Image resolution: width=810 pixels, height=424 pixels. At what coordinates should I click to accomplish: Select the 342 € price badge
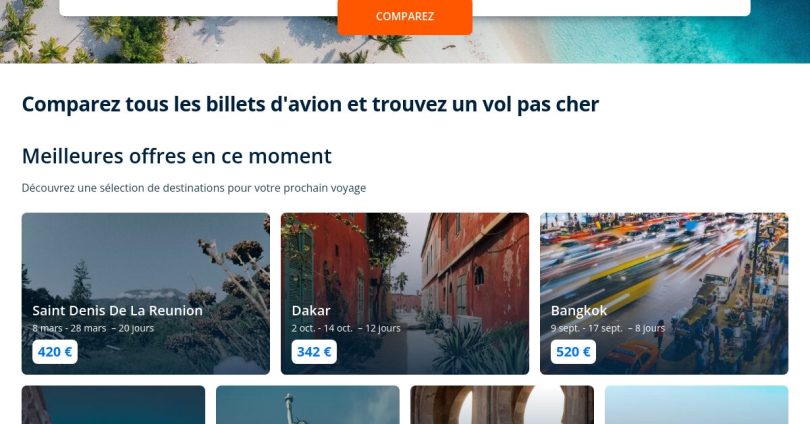314,352
